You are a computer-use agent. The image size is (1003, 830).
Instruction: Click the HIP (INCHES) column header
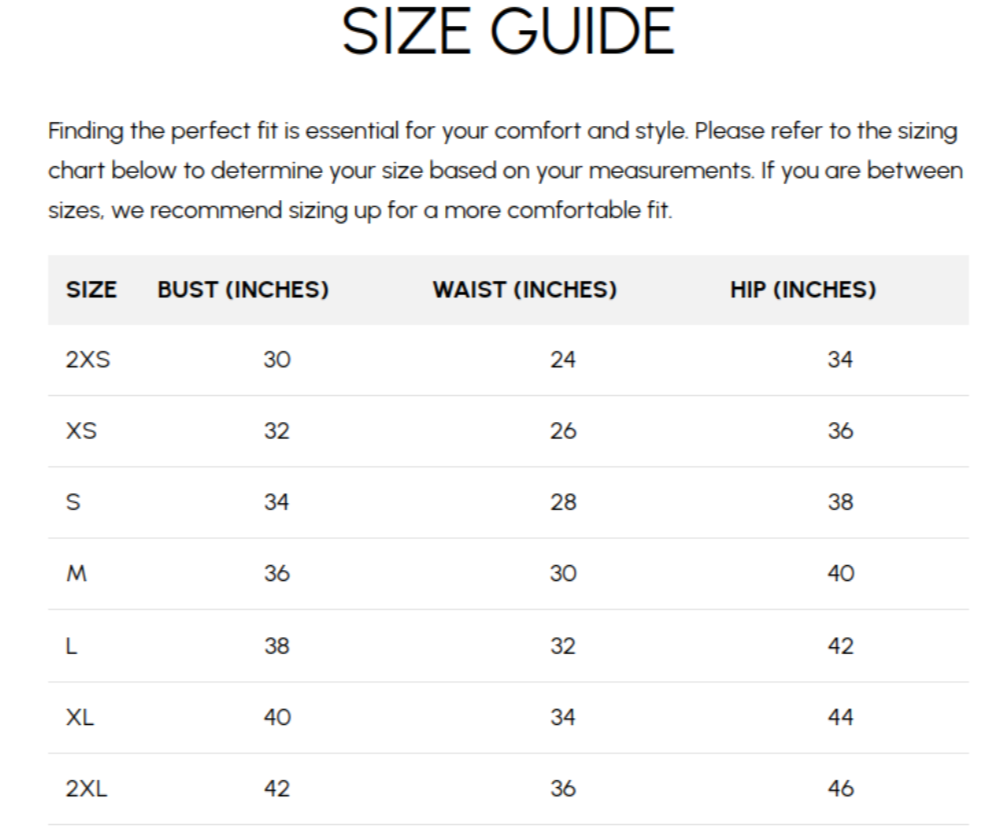803,290
